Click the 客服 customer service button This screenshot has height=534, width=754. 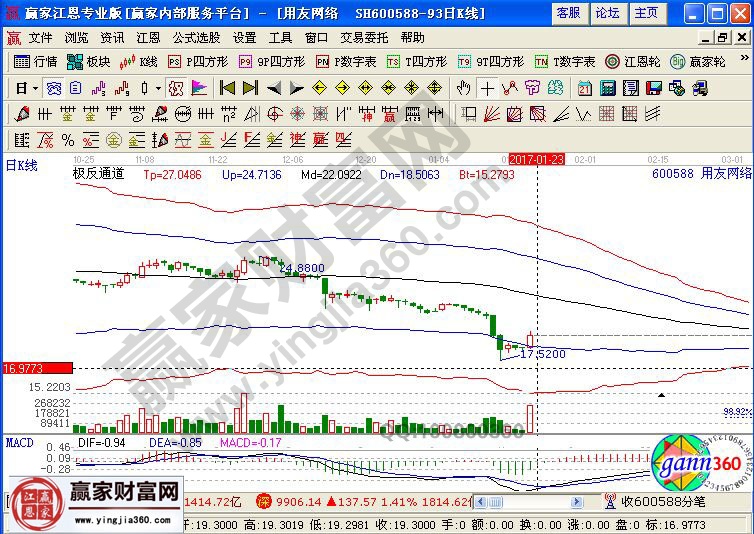click(568, 13)
